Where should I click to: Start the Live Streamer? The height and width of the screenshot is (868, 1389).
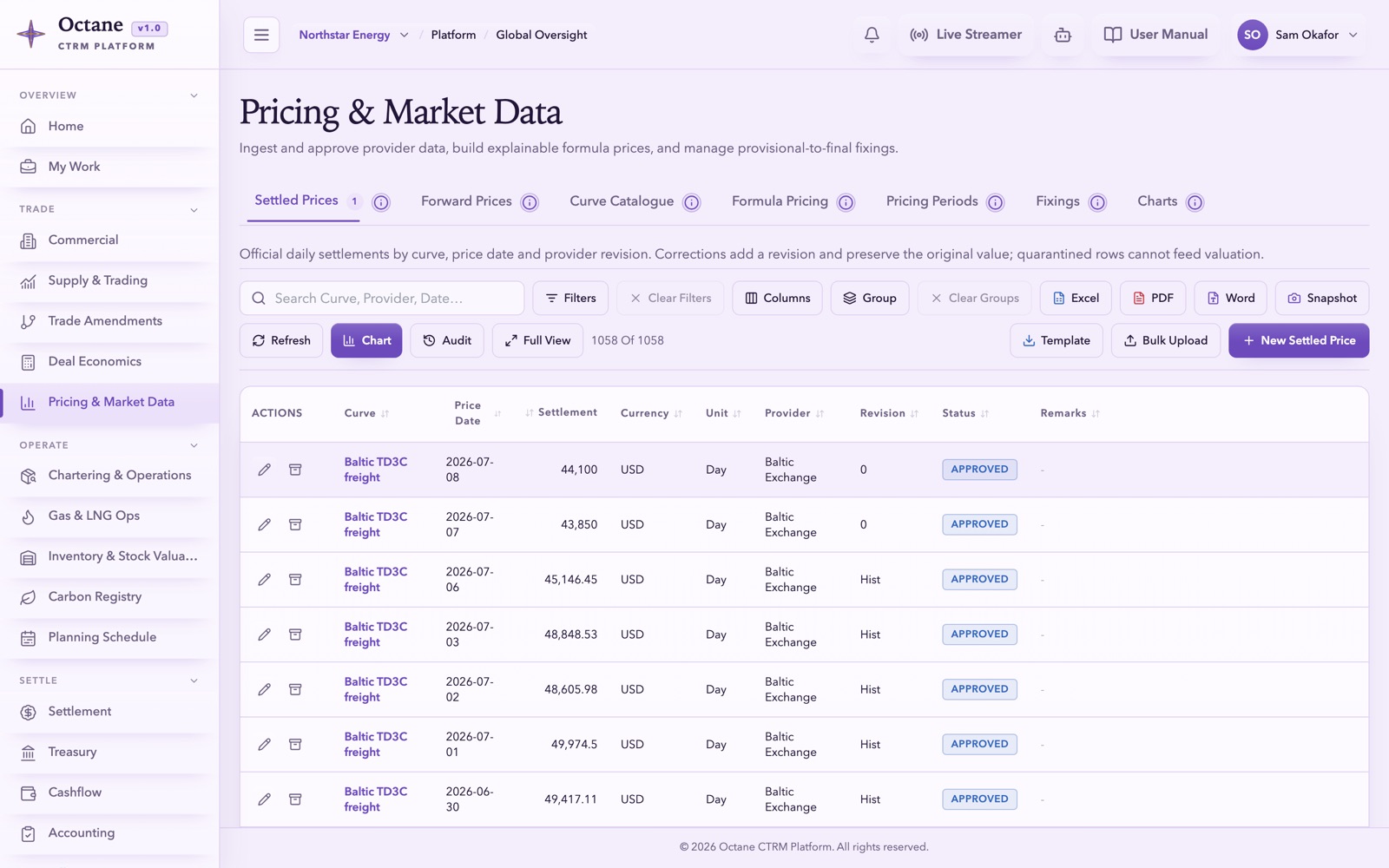click(x=965, y=35)
